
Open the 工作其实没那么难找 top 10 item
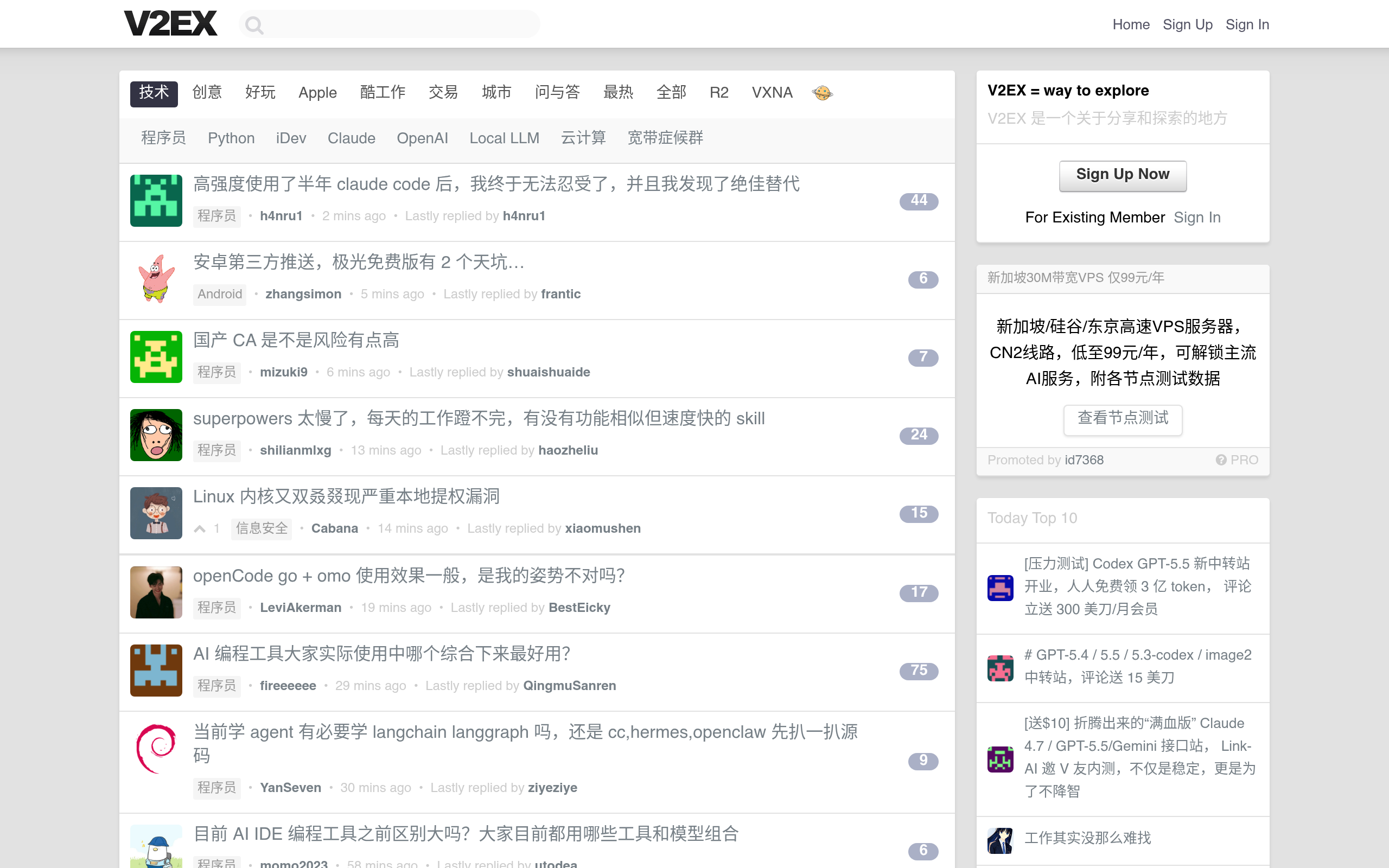click(1088, 838)
